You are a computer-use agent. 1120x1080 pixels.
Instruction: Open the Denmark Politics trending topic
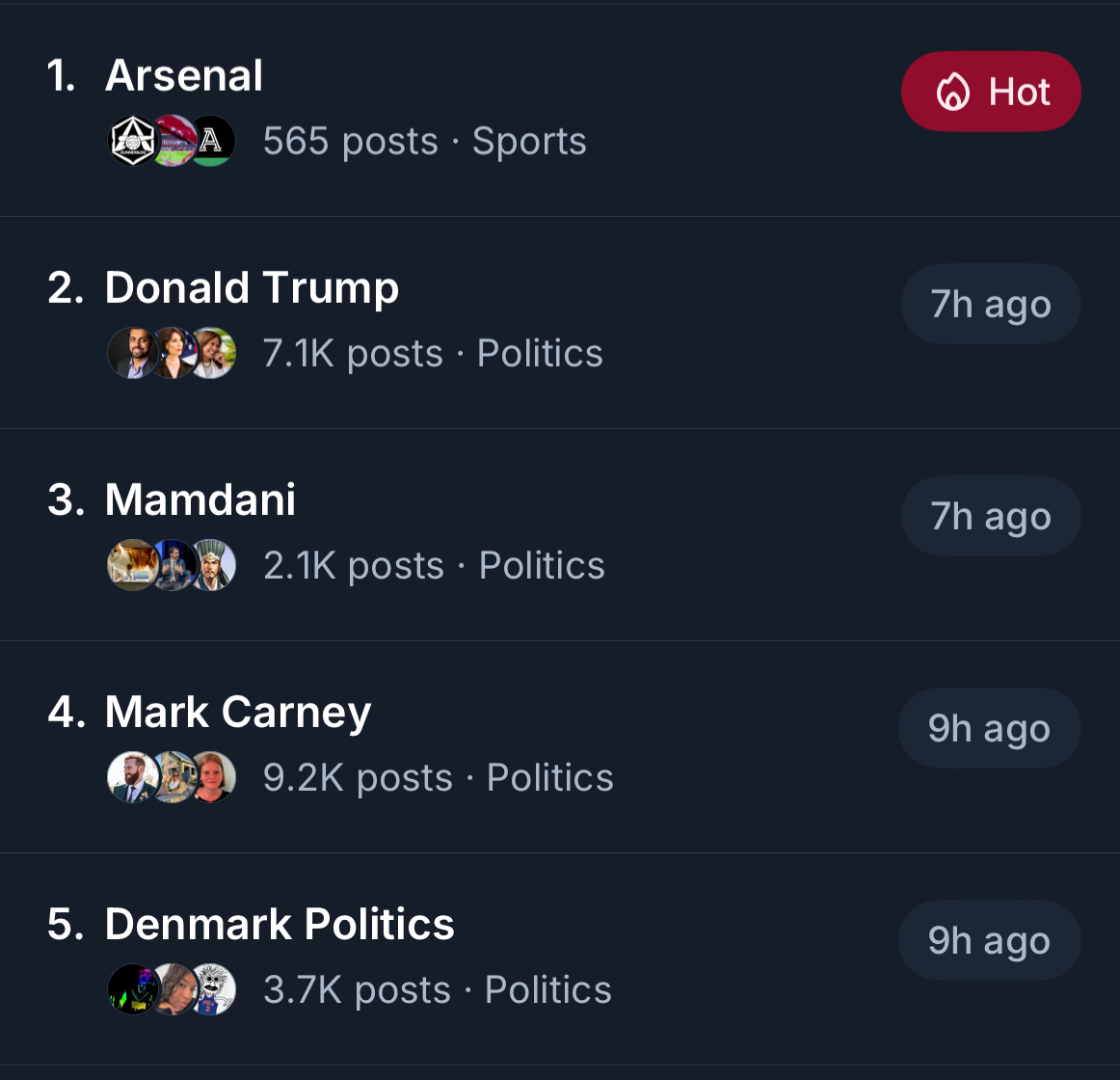(x=280, y=924)
